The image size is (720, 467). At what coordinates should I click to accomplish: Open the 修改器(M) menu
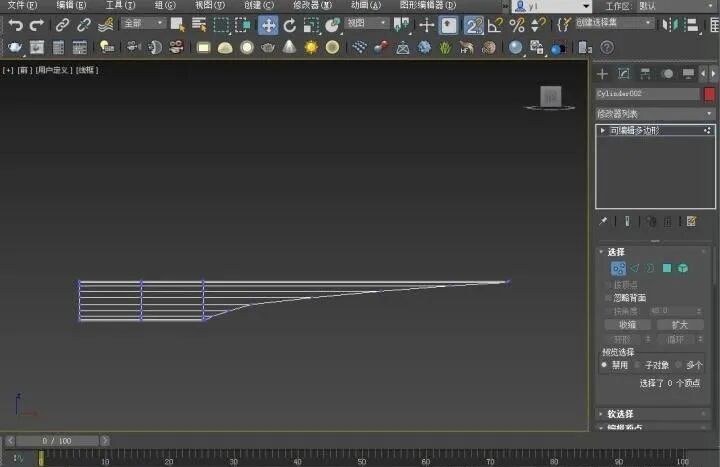312,6
